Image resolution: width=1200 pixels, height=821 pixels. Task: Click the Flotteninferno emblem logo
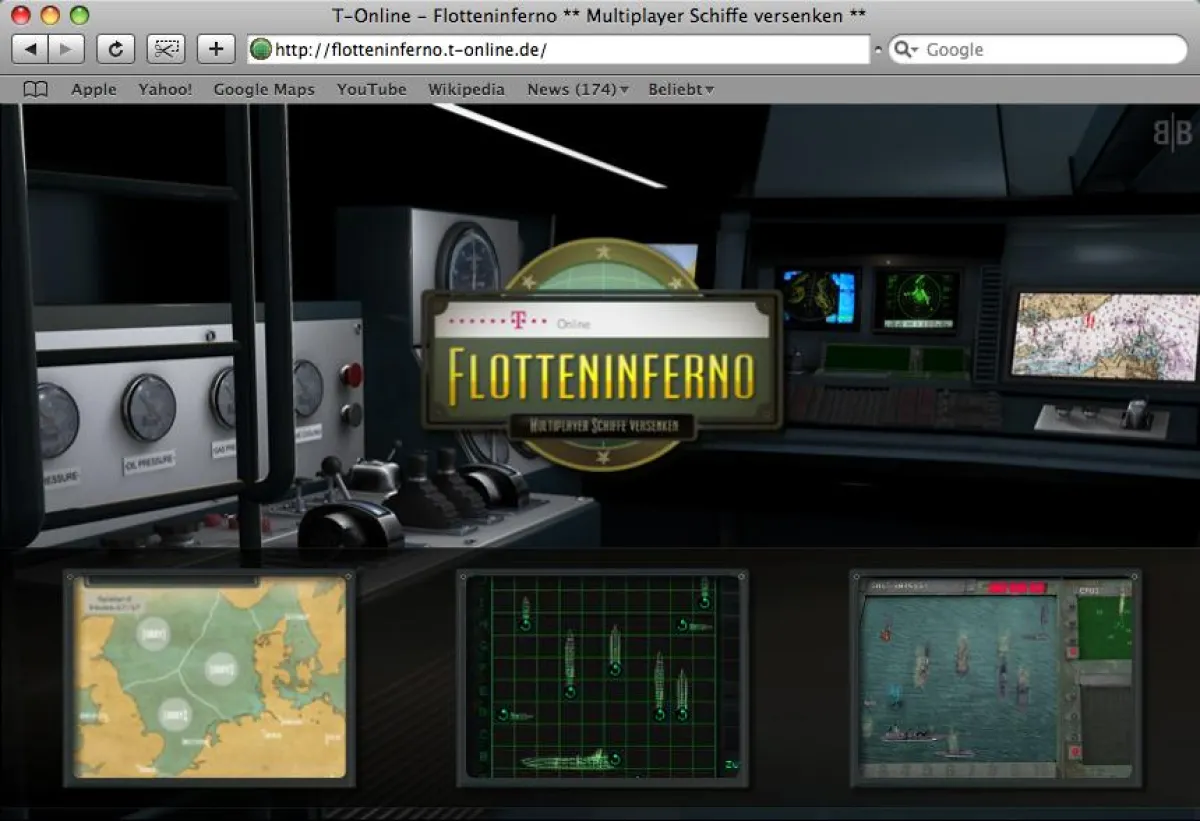(x=600, y=360)
